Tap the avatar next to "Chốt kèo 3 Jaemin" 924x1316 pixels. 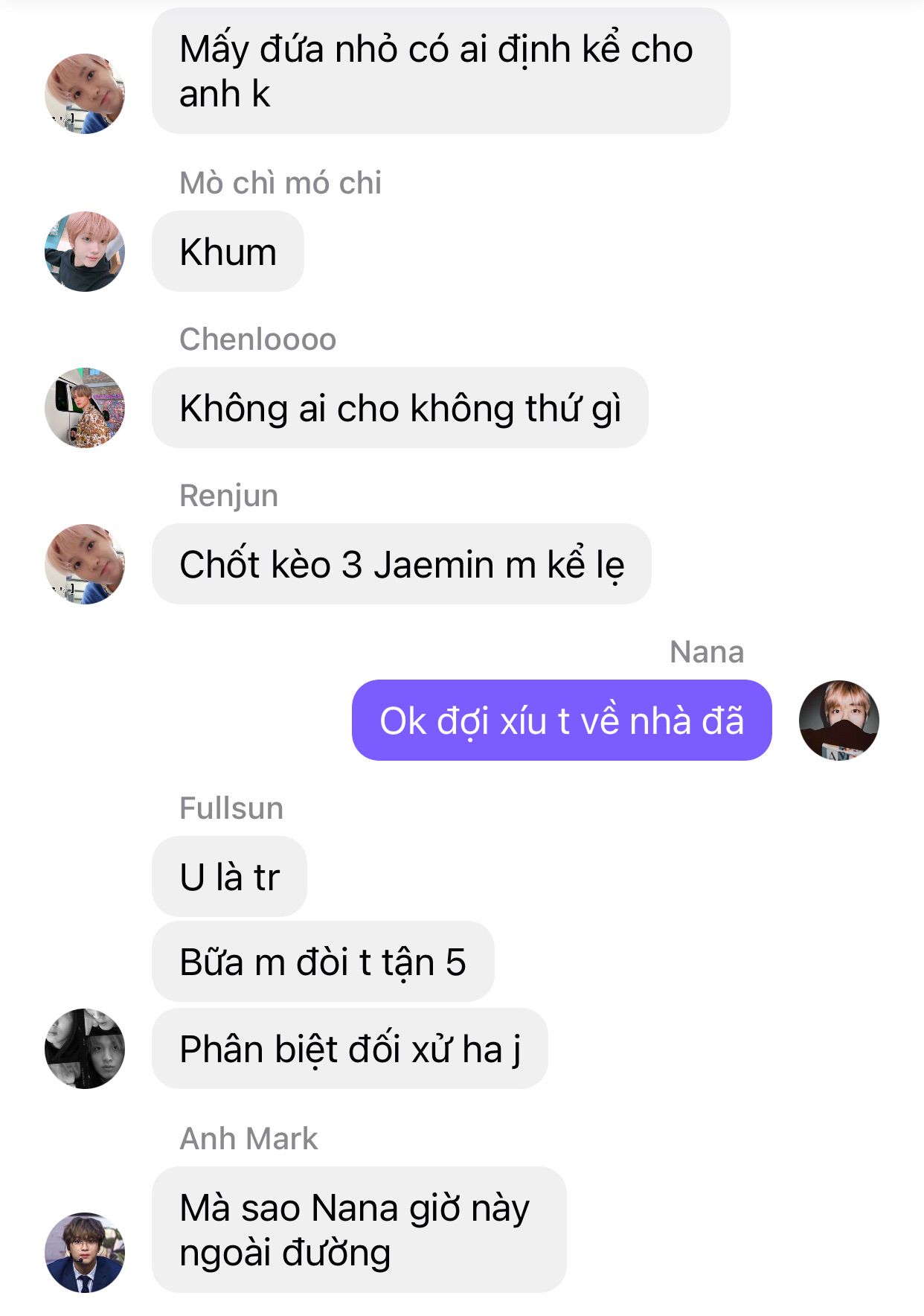pyautogui.click(x=85, y=564)
